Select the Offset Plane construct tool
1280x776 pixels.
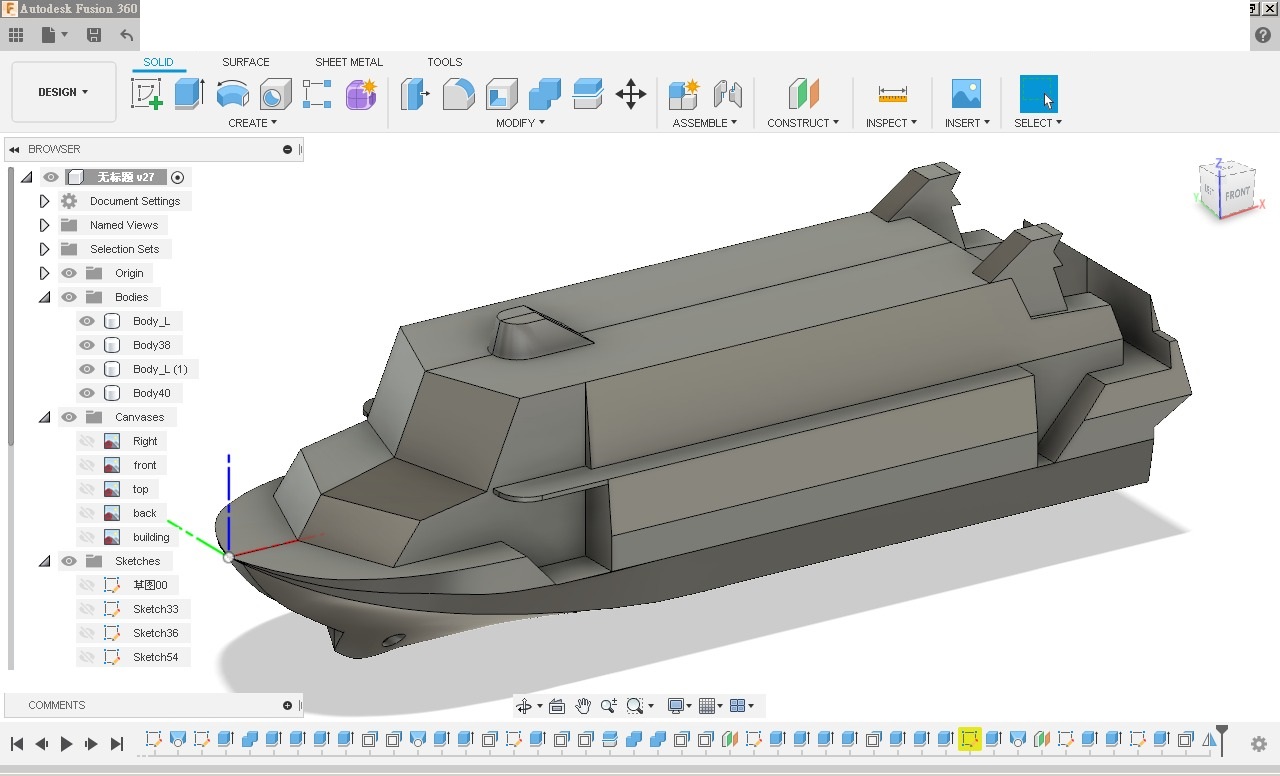(x=803, y=94)
